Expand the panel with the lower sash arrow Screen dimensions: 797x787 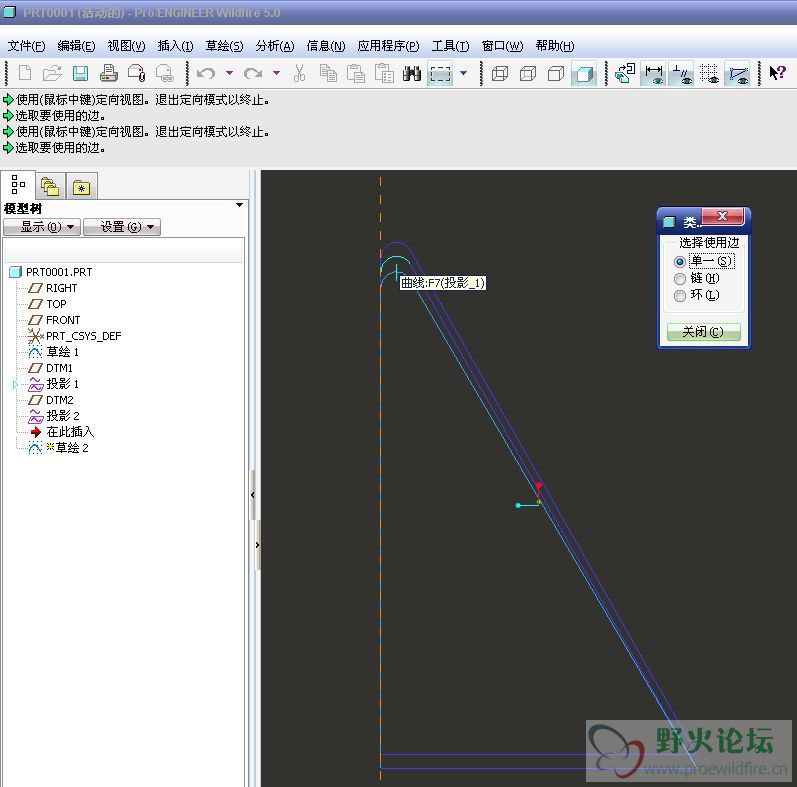pos(258,545)
